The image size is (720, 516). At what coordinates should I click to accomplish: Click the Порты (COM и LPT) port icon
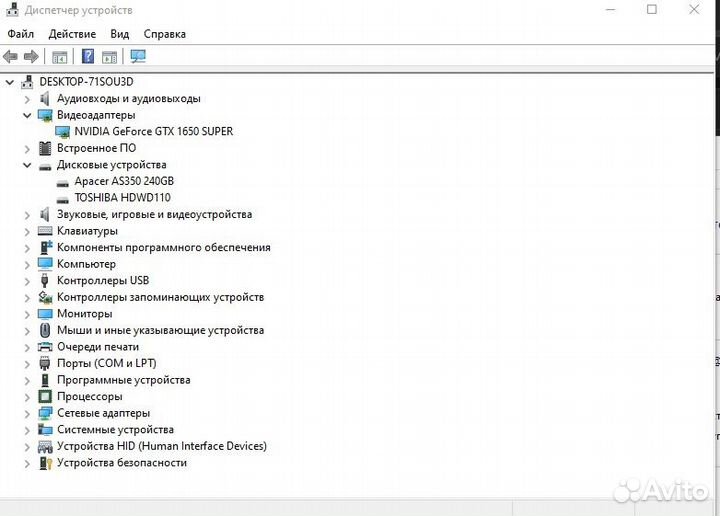pyautogui.click(x=45, y=364)
